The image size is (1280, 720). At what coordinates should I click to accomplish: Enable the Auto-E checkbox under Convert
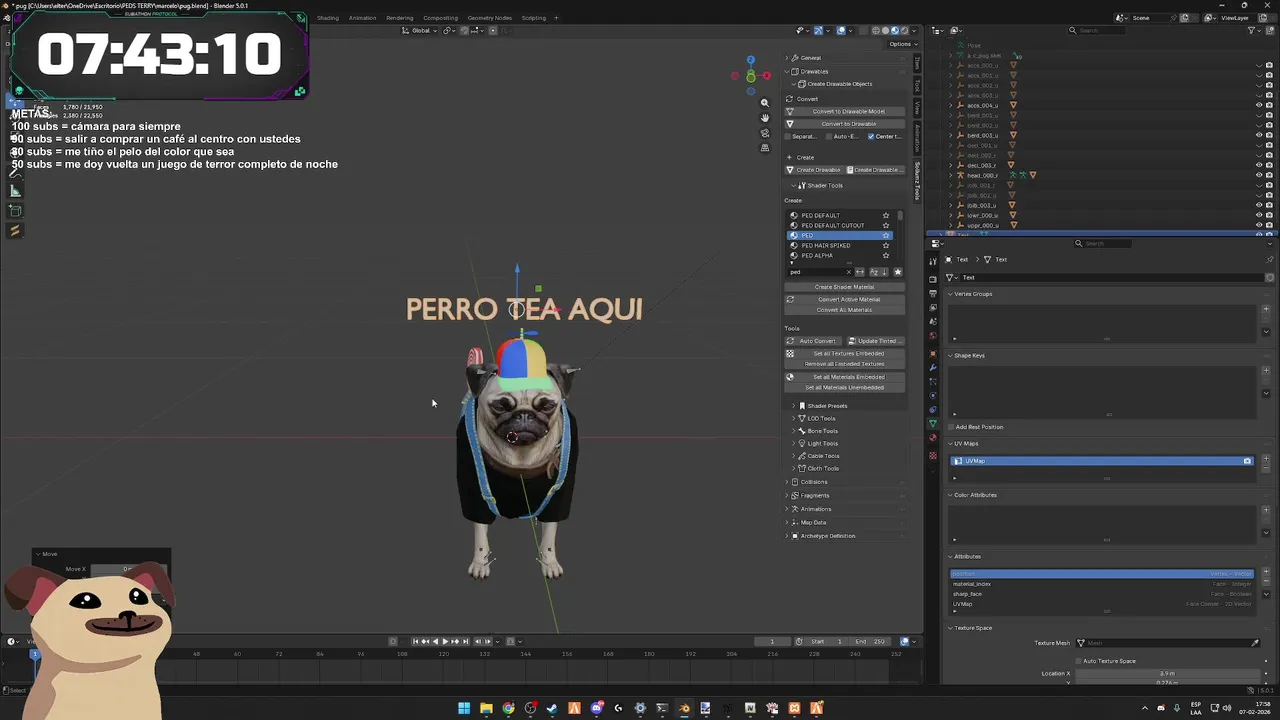829,136
